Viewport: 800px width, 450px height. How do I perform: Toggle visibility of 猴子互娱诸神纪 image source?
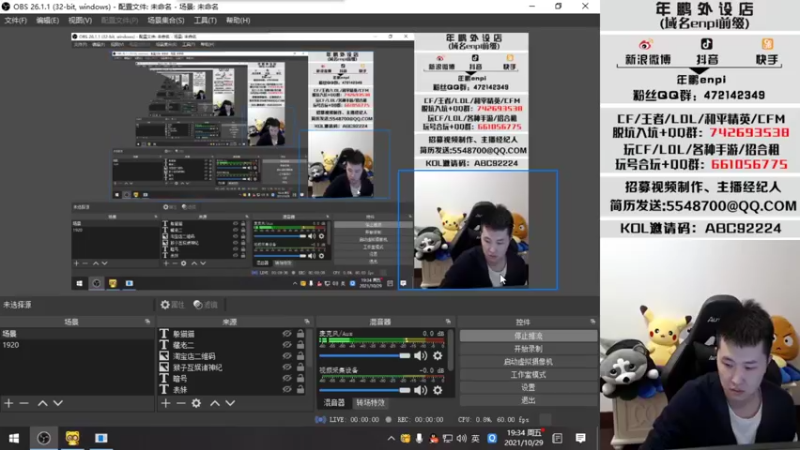287,367
